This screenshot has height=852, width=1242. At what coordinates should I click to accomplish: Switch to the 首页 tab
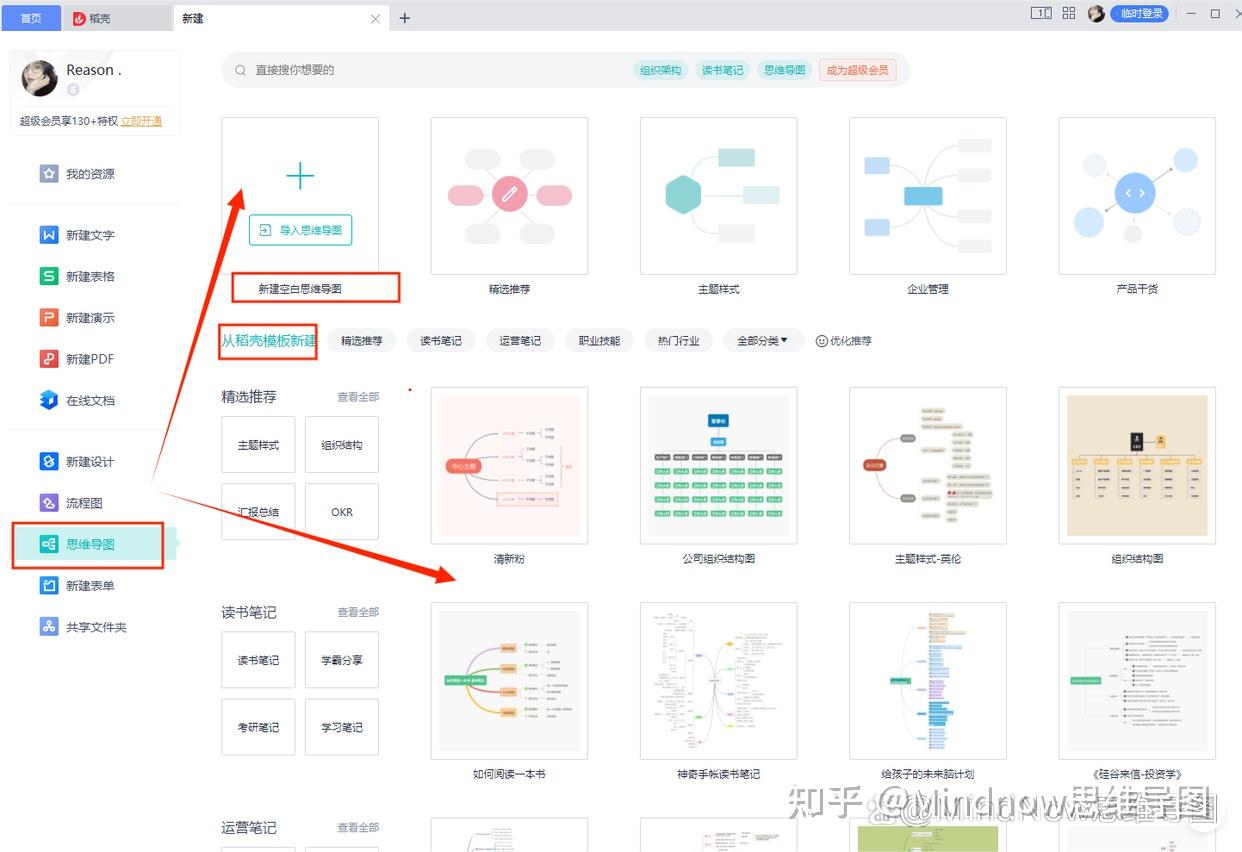click(32, 18)
